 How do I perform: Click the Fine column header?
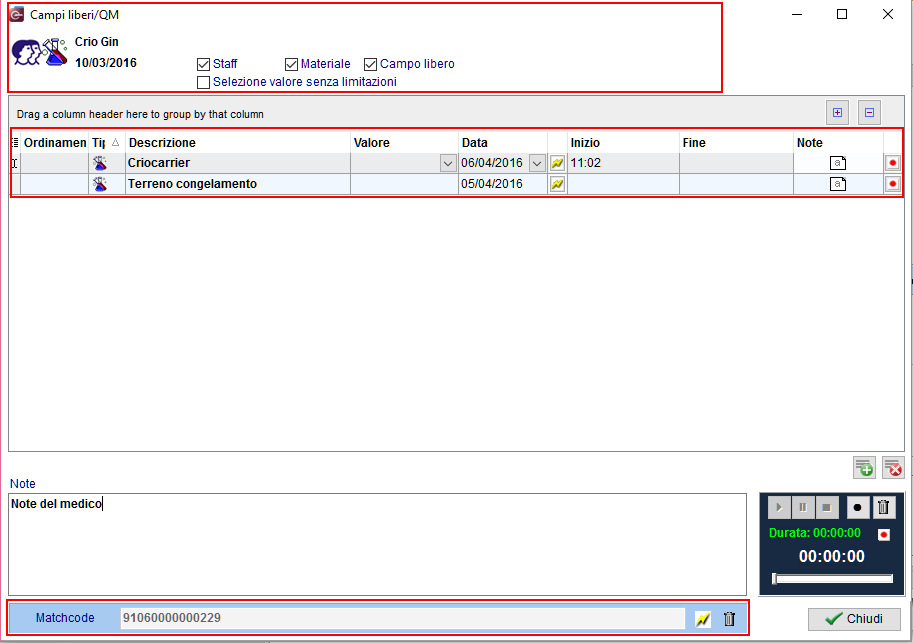(x=736, y=143)
